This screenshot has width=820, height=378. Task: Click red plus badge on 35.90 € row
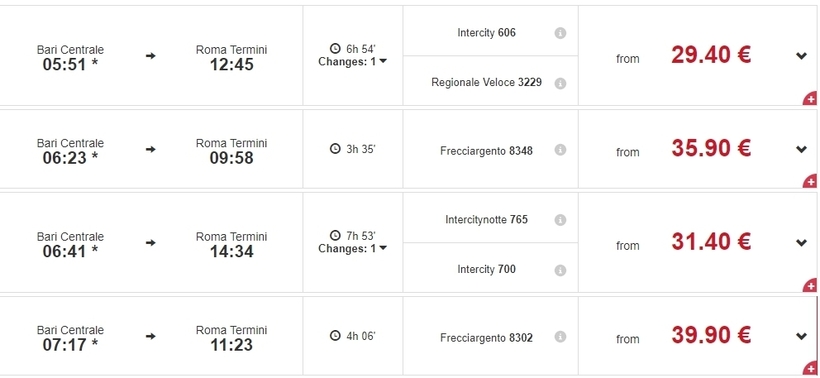tap(811, 181)
